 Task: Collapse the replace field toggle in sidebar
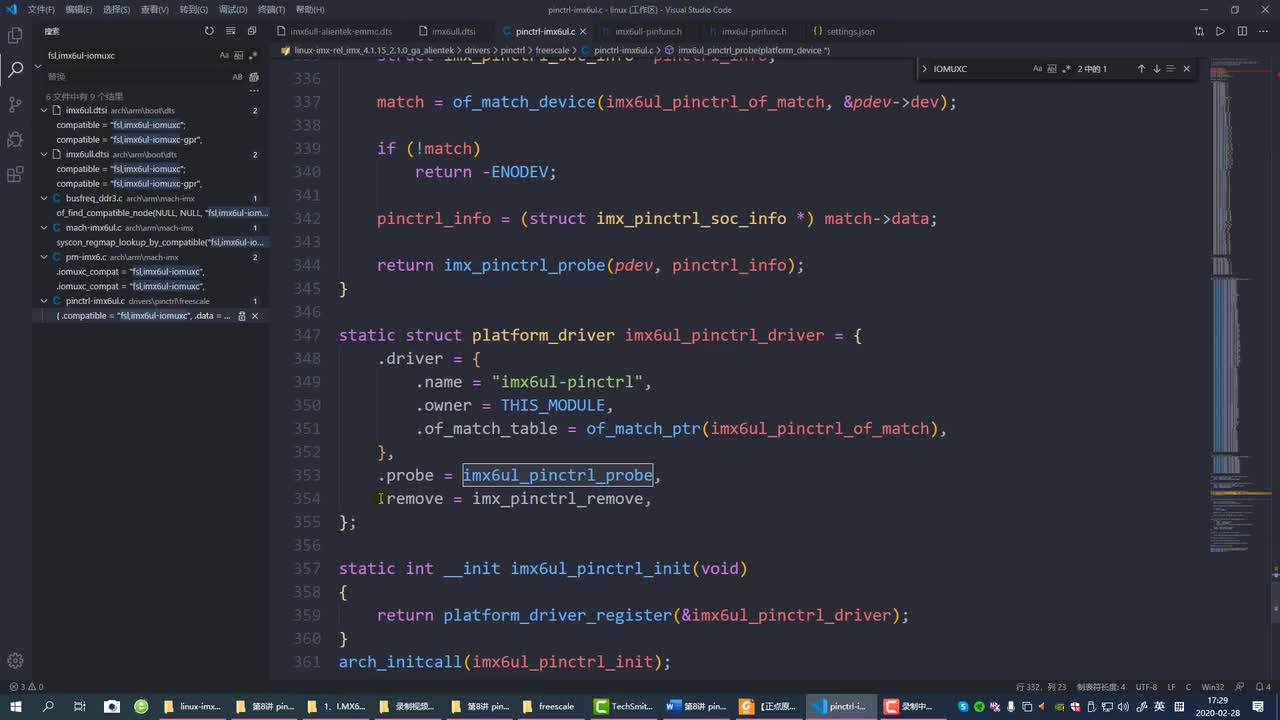[39, 66]
